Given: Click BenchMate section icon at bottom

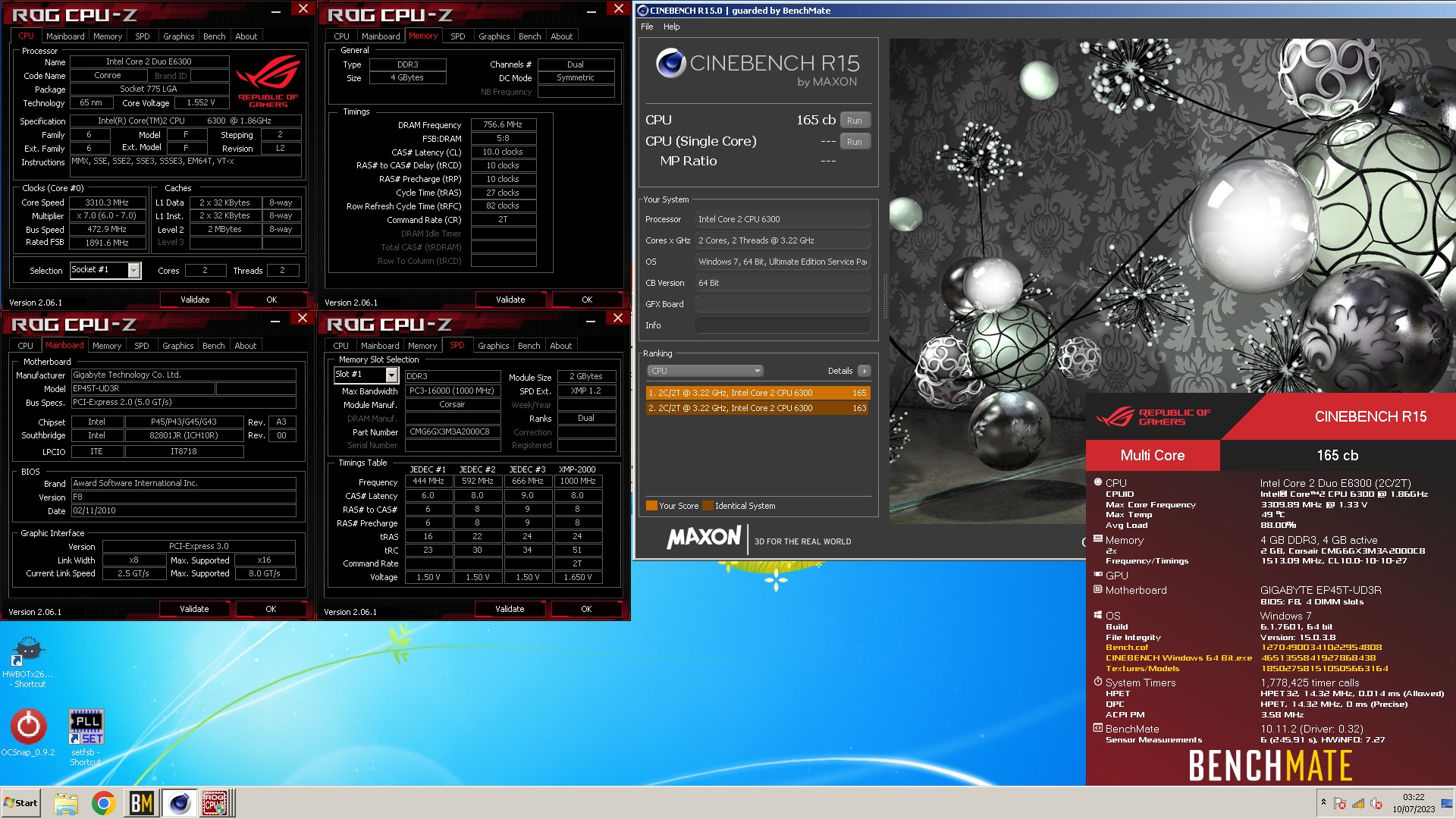Looking at the screenshot, I should click(x=1097, y=728).
